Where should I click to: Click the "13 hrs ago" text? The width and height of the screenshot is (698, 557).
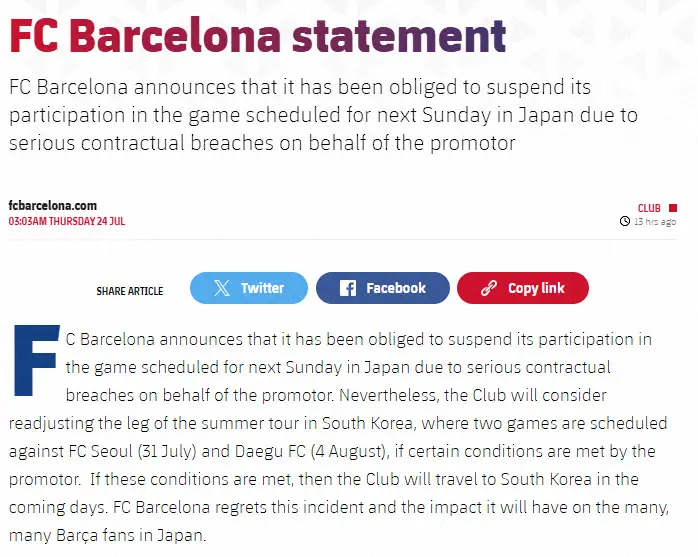click(x=655, y=221)
